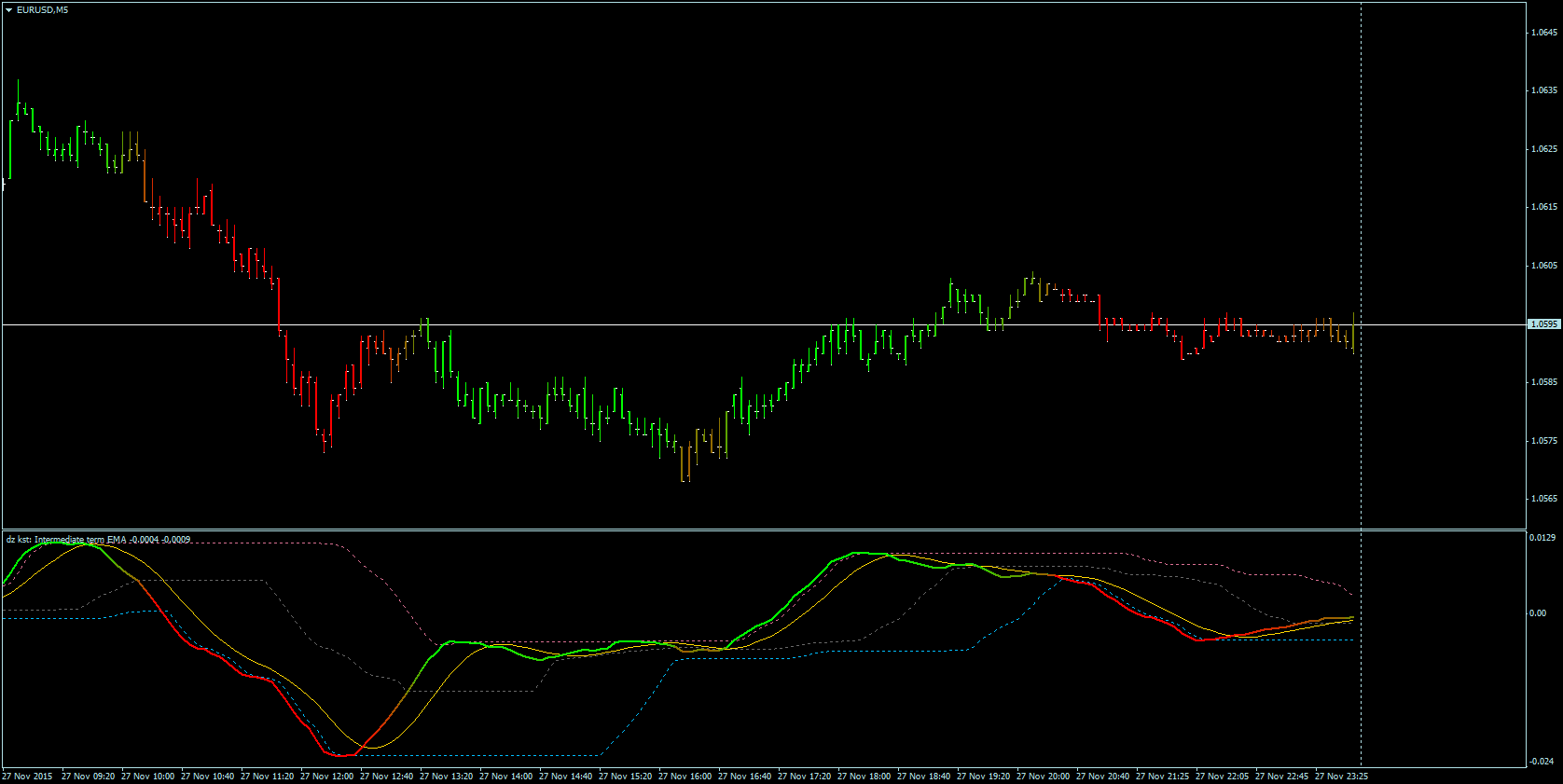Click the small triangle arrow beside EURUSD,M5
The image size is (1563, 784).
pos(8,10)
